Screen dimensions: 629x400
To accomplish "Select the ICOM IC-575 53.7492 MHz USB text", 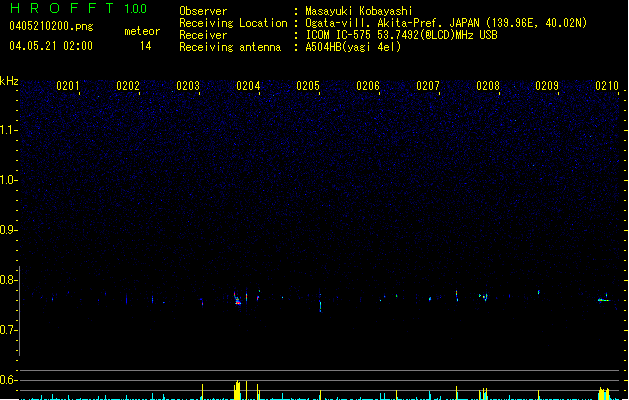I will tap(401, 35).
